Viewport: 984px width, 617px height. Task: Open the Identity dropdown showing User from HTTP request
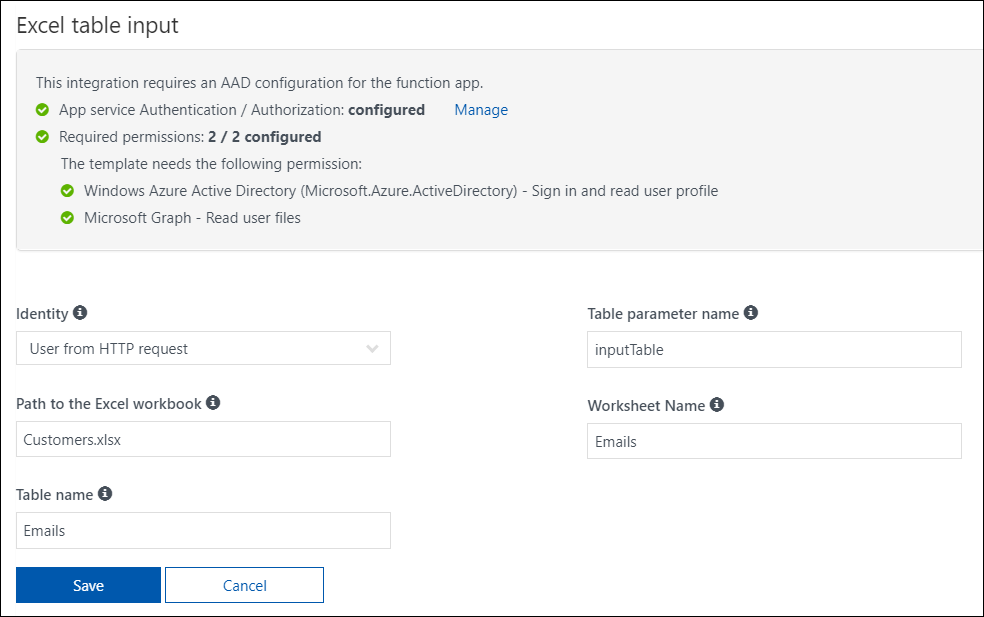coord(203,349)
